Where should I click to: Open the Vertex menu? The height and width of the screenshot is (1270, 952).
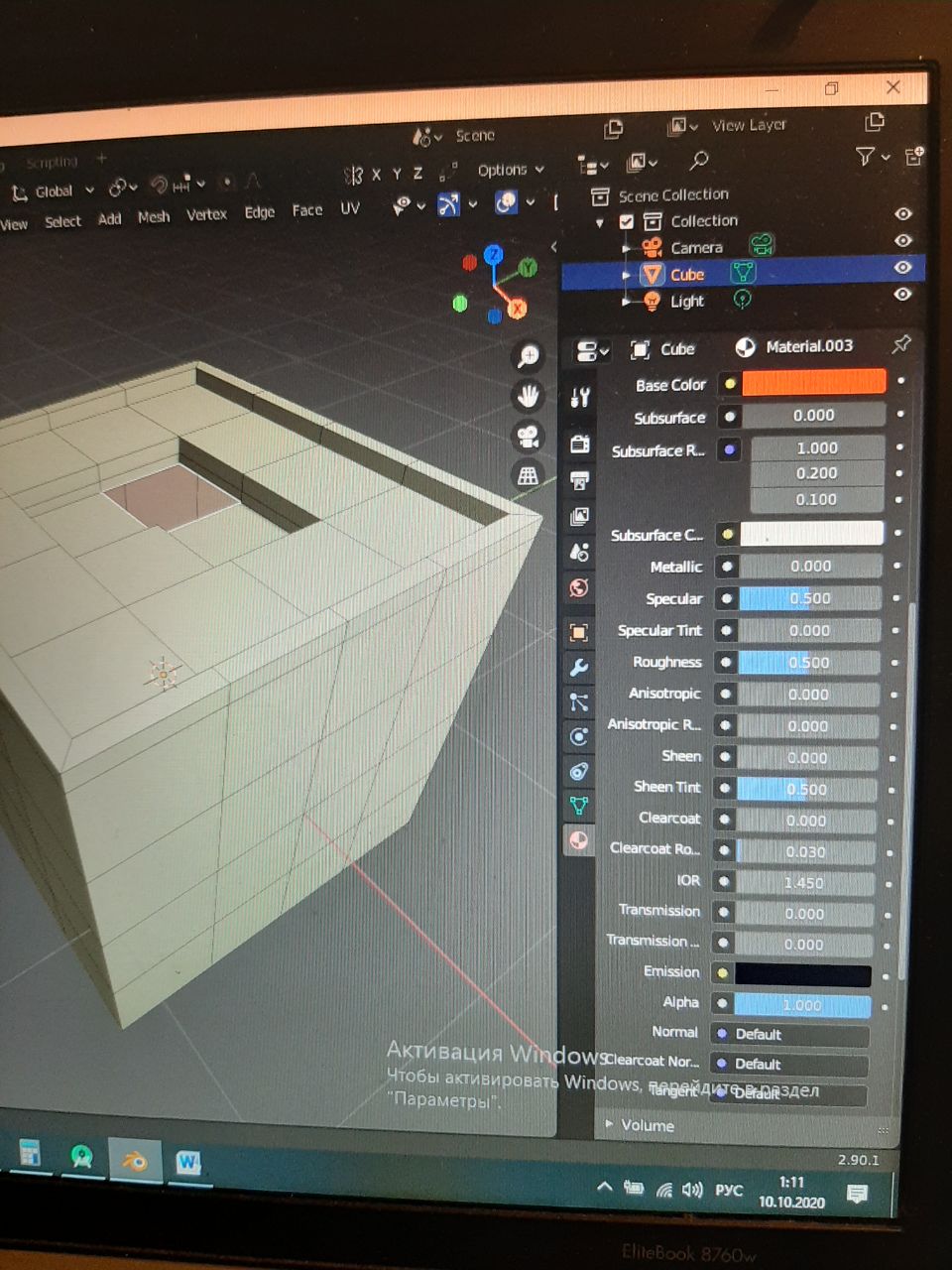coord(206,214)
